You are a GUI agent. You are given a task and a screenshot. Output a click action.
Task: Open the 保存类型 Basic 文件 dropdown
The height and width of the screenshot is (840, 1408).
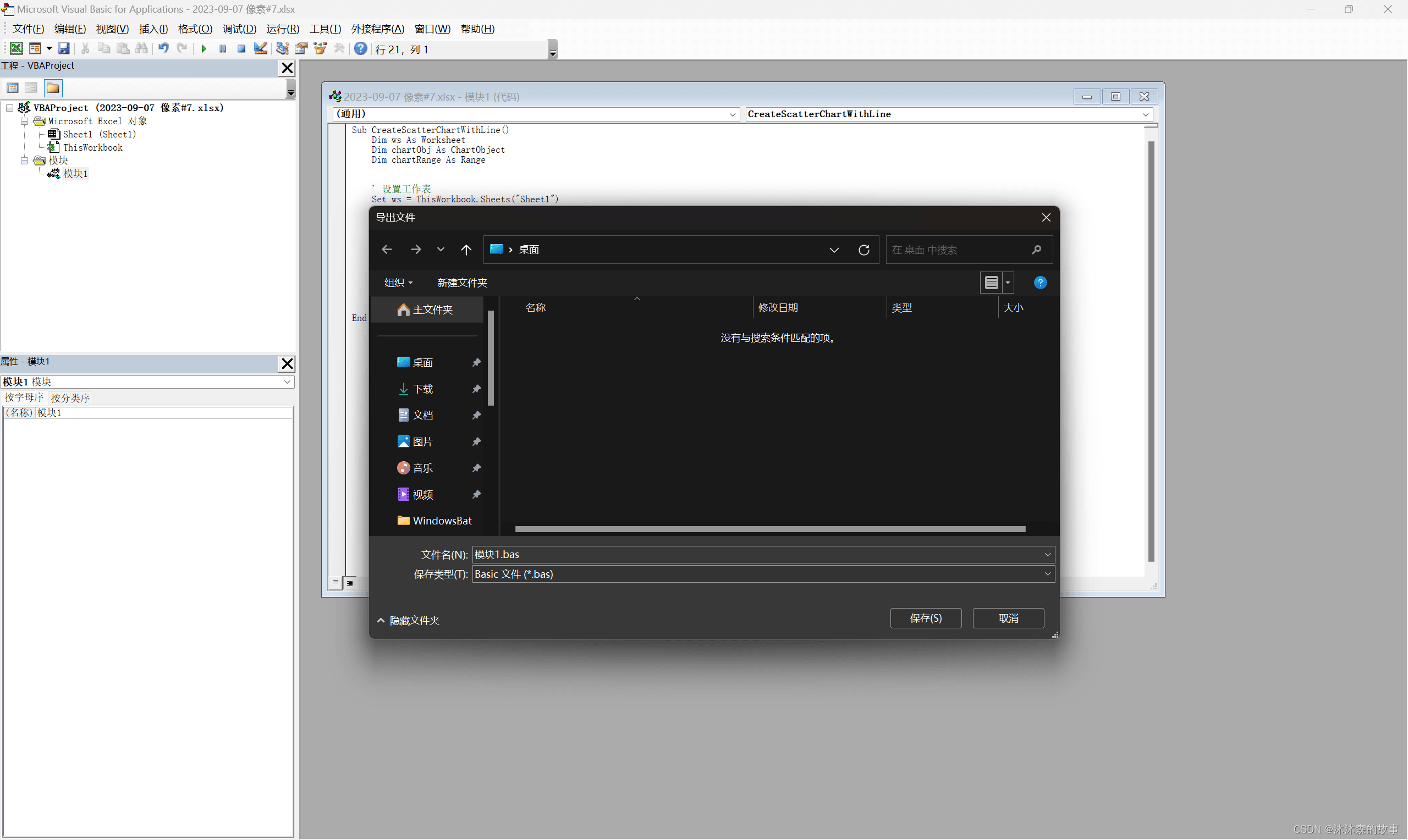(763, 573)
